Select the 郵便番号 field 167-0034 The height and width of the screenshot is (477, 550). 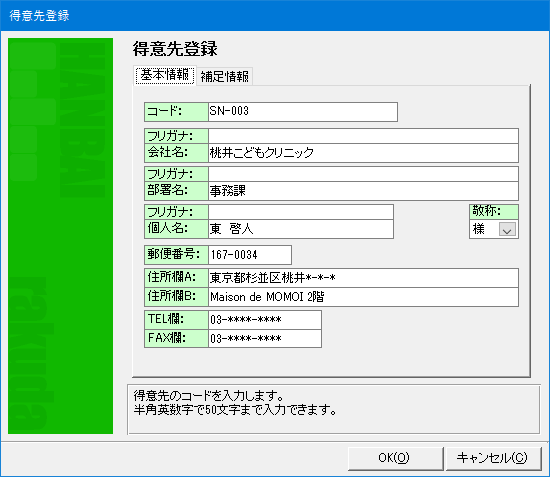[250, 255]
